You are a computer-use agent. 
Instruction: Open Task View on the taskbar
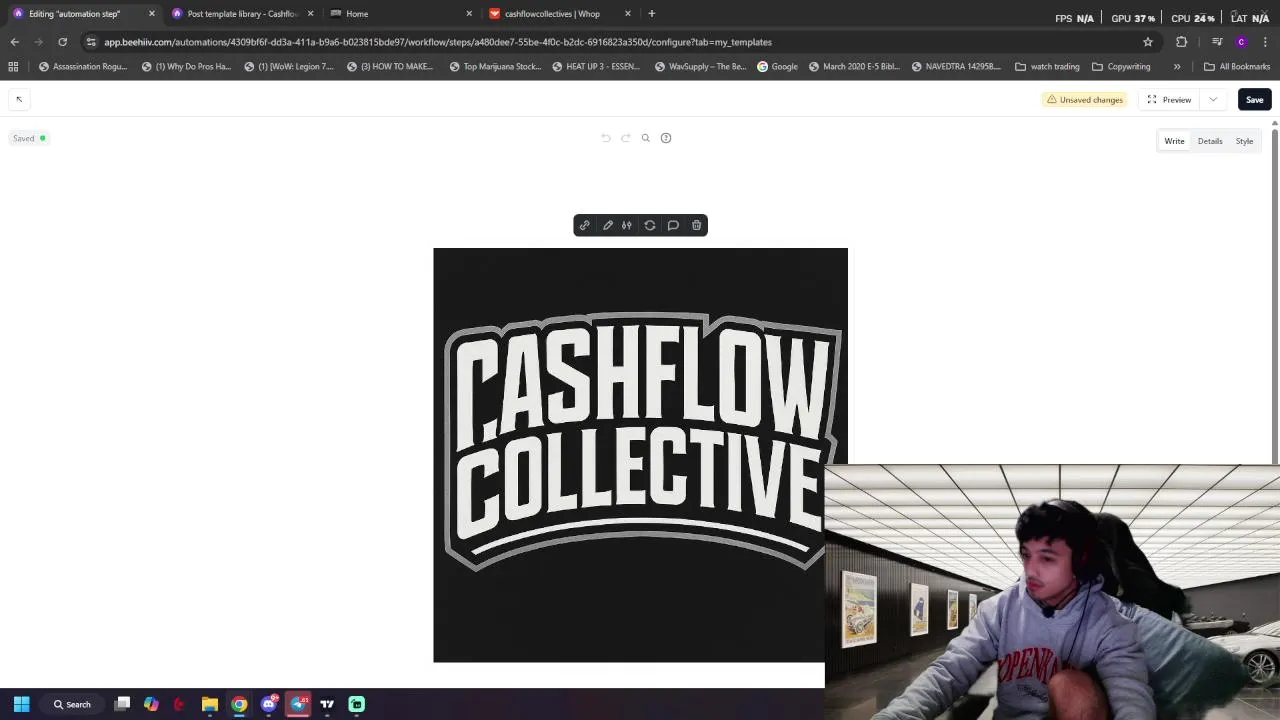122,704
